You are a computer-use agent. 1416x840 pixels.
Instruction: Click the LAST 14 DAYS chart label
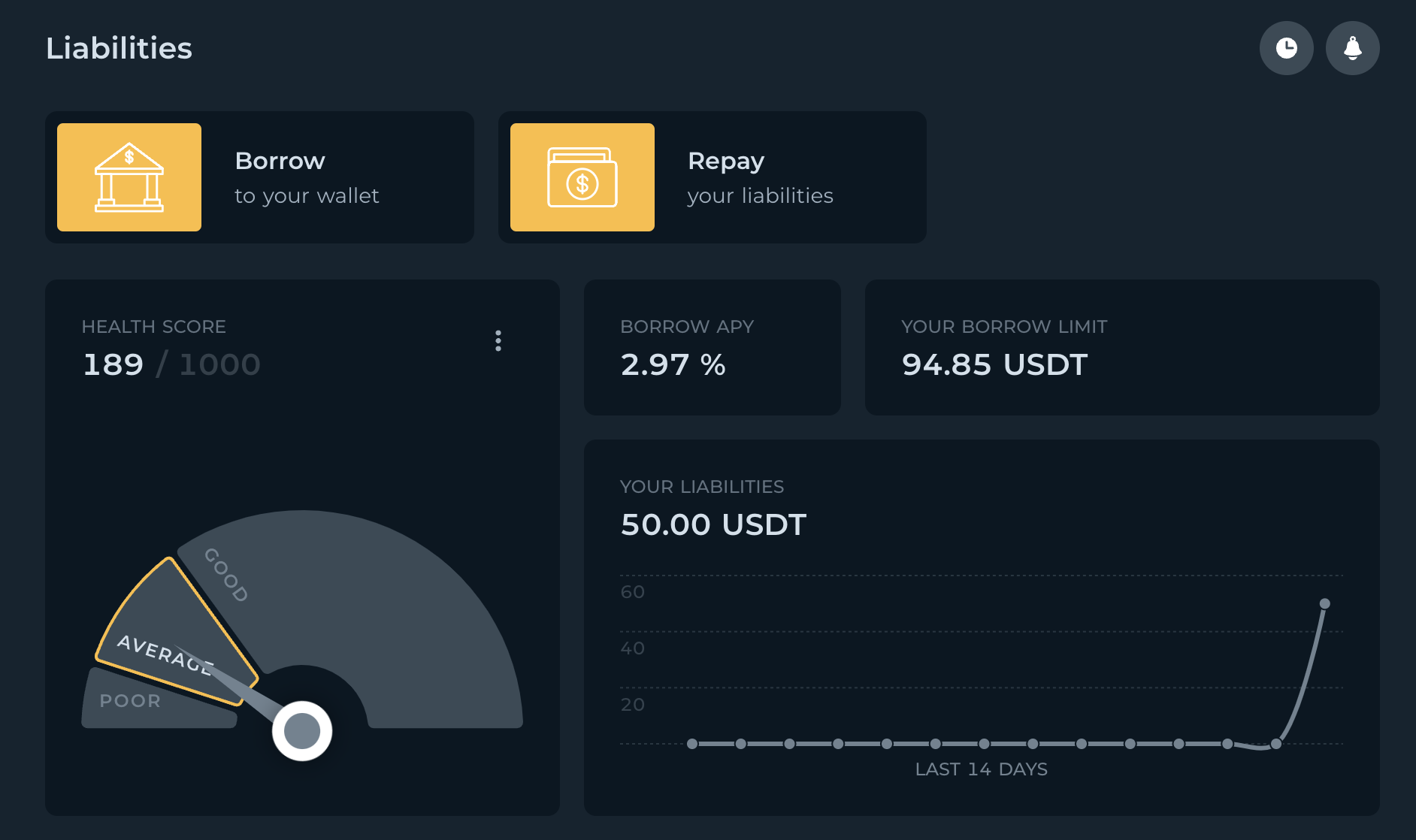tap(981, 769)
